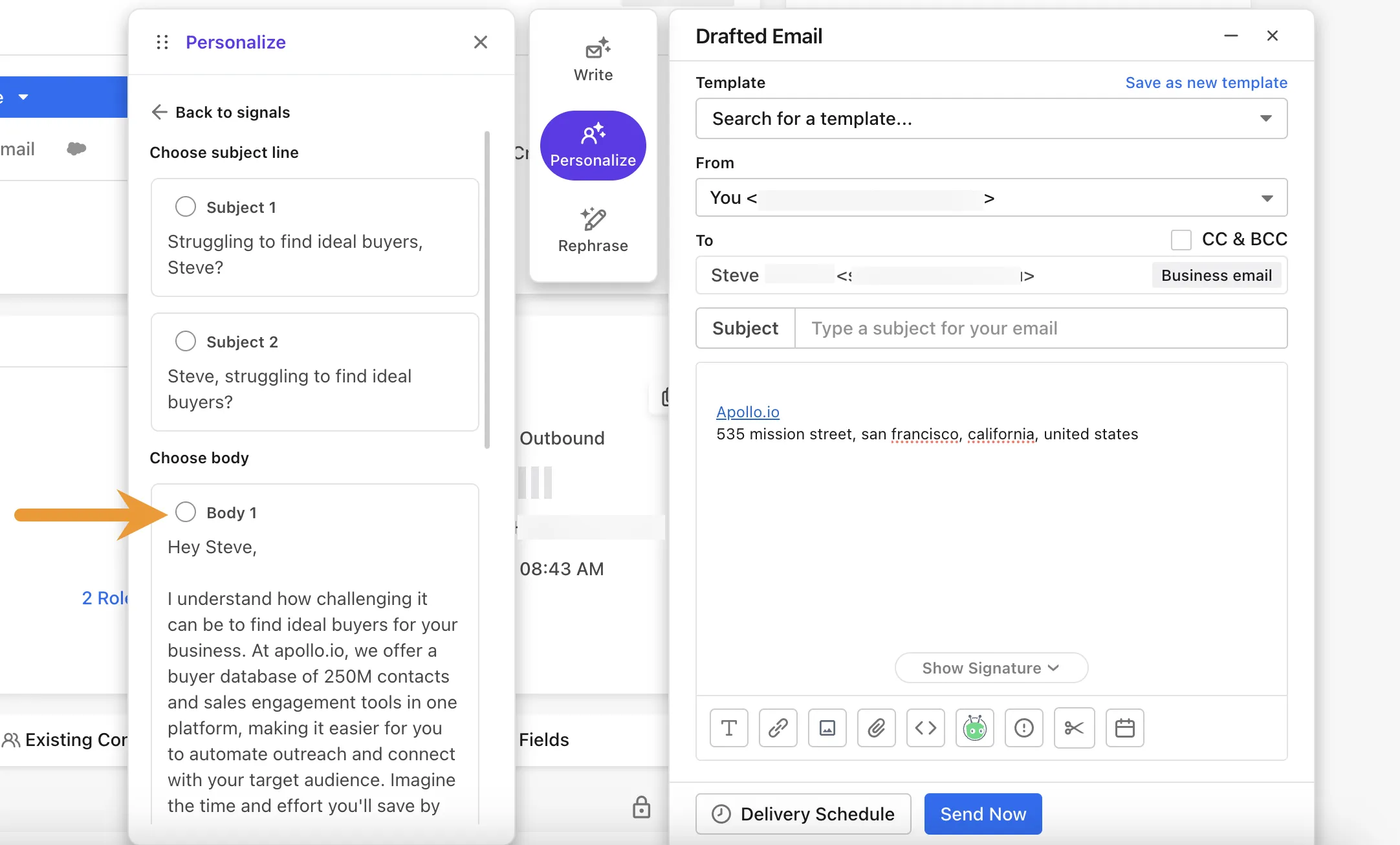1400x845 pixels.
Task: Select Body 1 radio button
Action: (184, 512)
